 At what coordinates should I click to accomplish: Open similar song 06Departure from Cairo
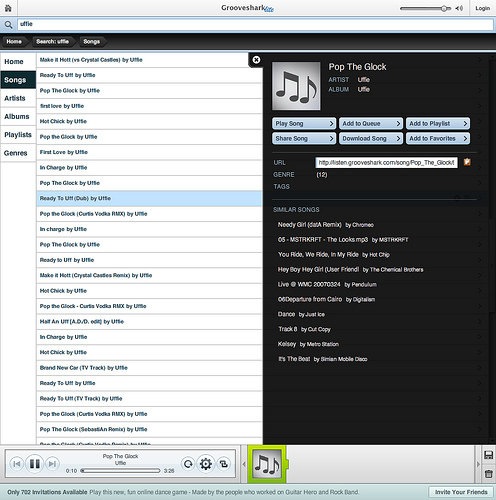click(x=326, y=299)
